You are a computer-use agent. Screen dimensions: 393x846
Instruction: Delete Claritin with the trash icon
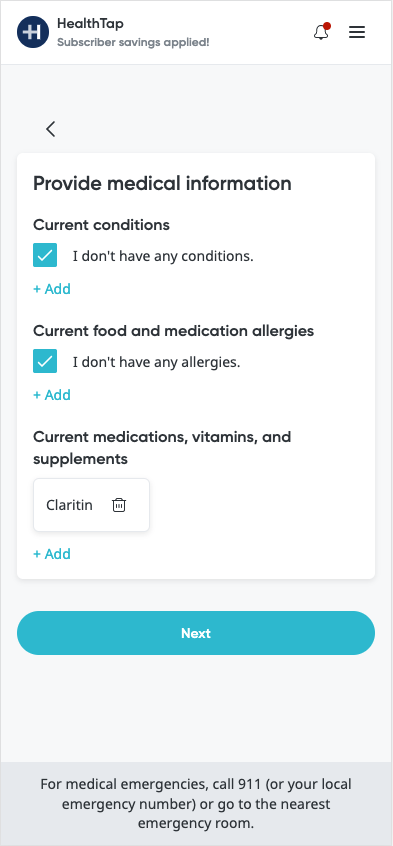[x=119, y=505]
